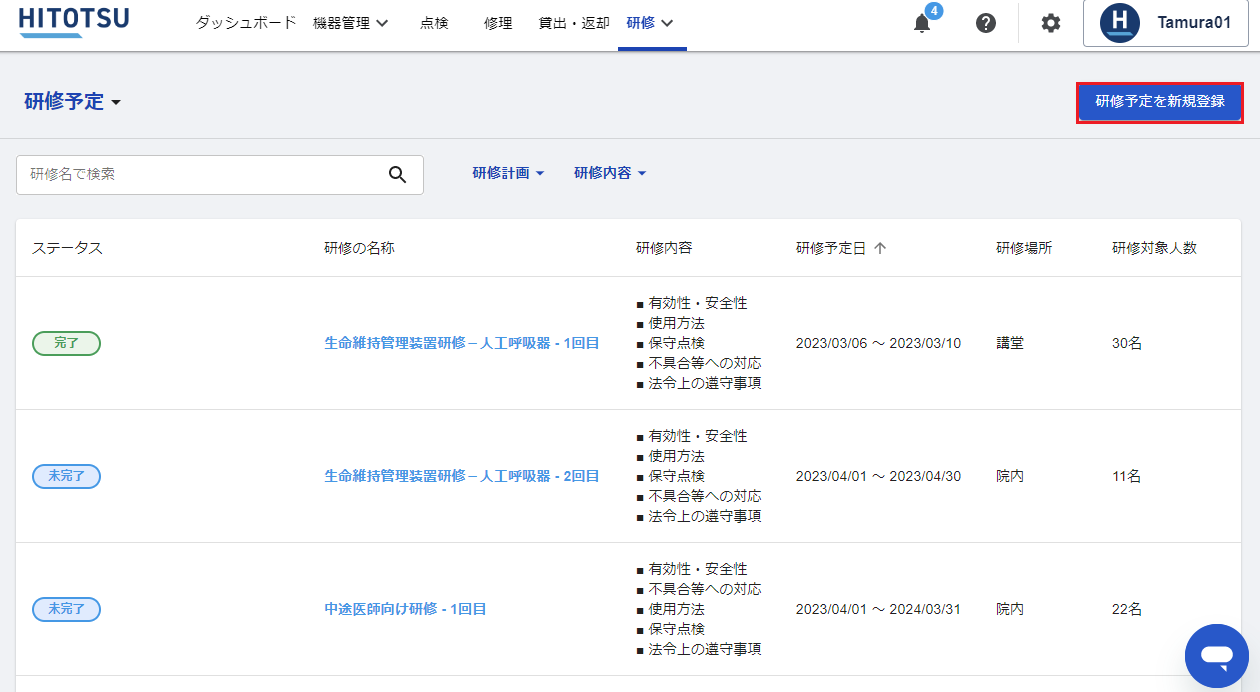Click 未完了 badge of 人工呼吸器 2回目 row
This screenshot has width=1260, height=692.
(66, 476)
